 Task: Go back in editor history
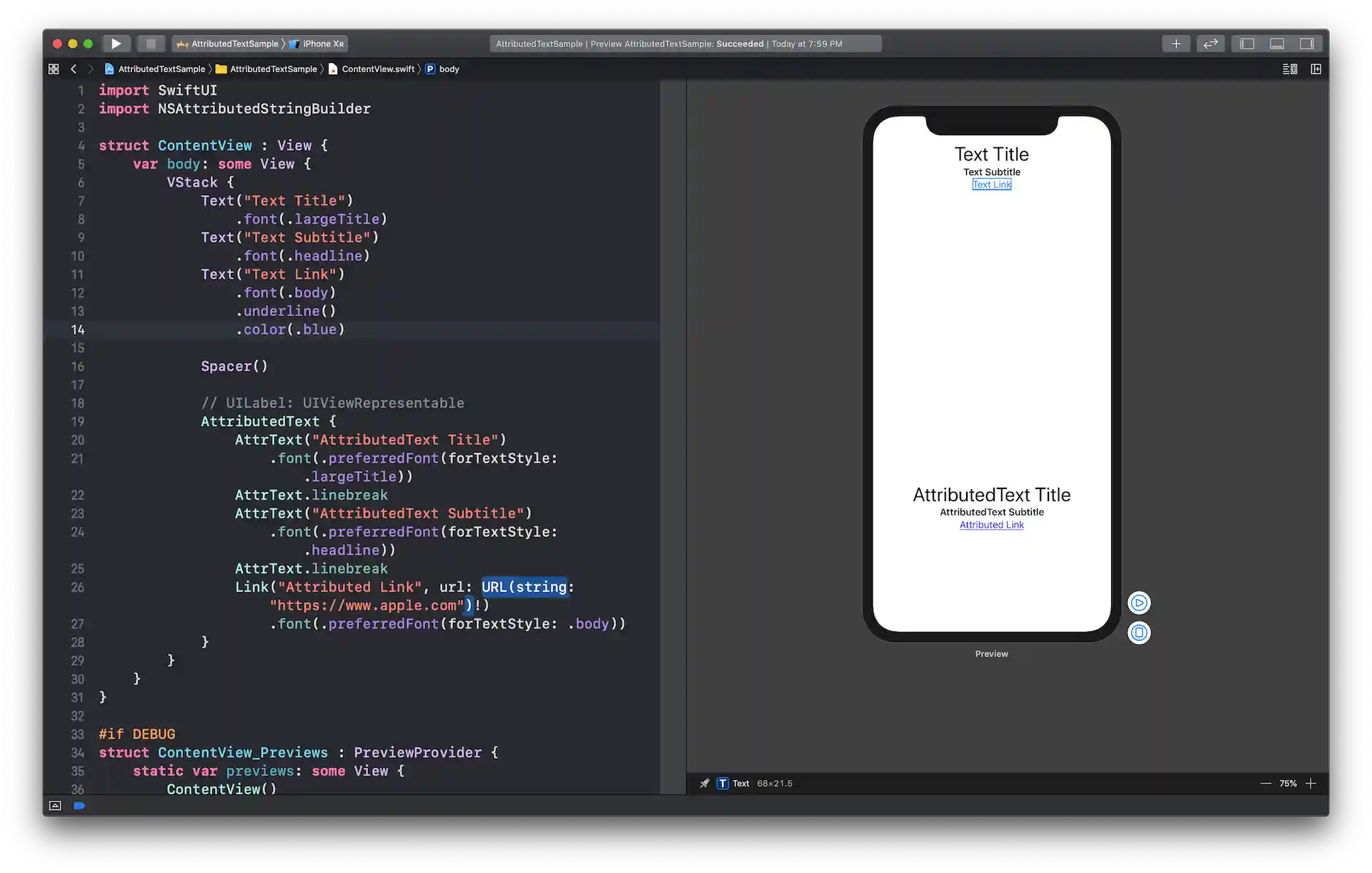point(74,69)
